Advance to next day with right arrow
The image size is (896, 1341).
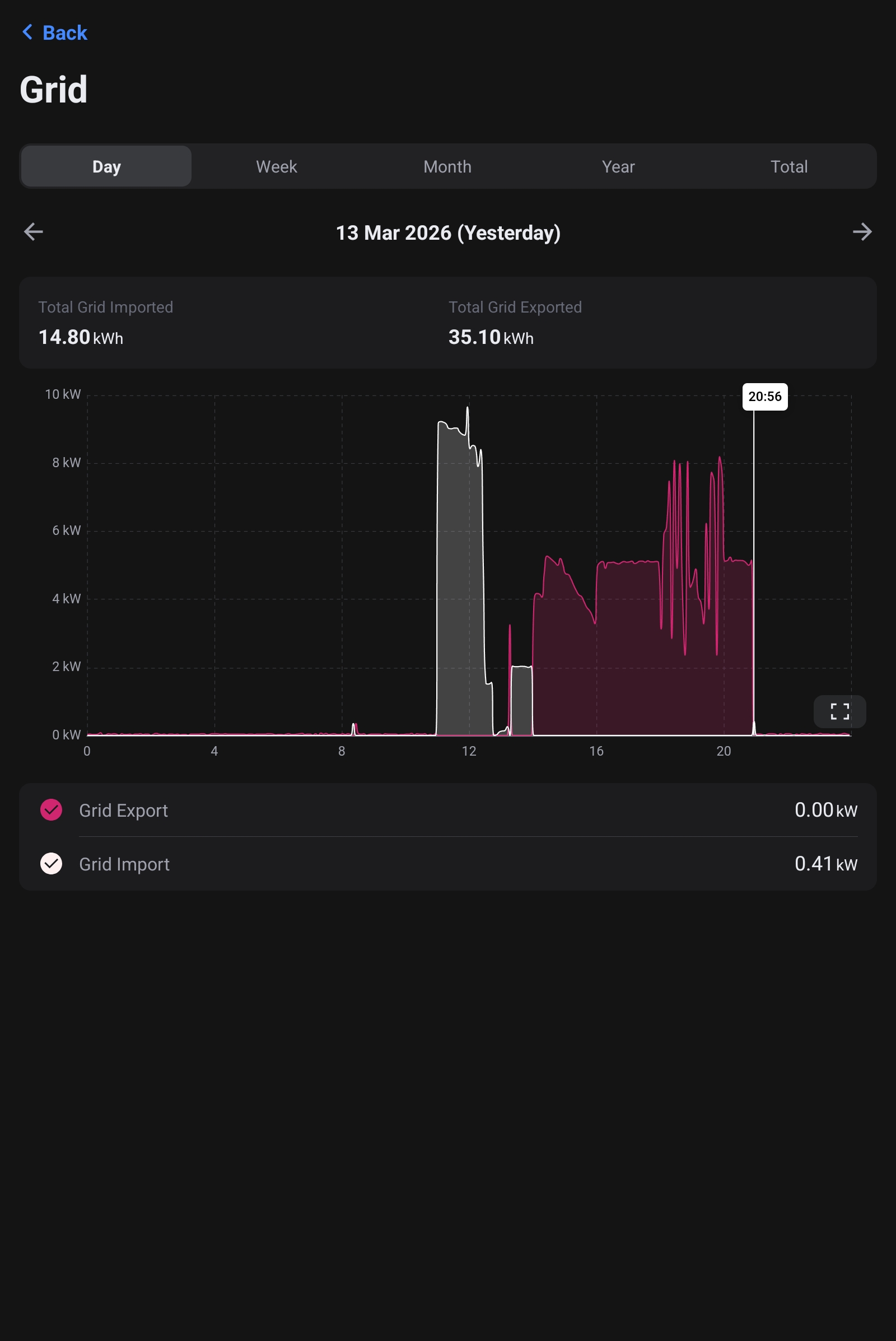(862, 231)
